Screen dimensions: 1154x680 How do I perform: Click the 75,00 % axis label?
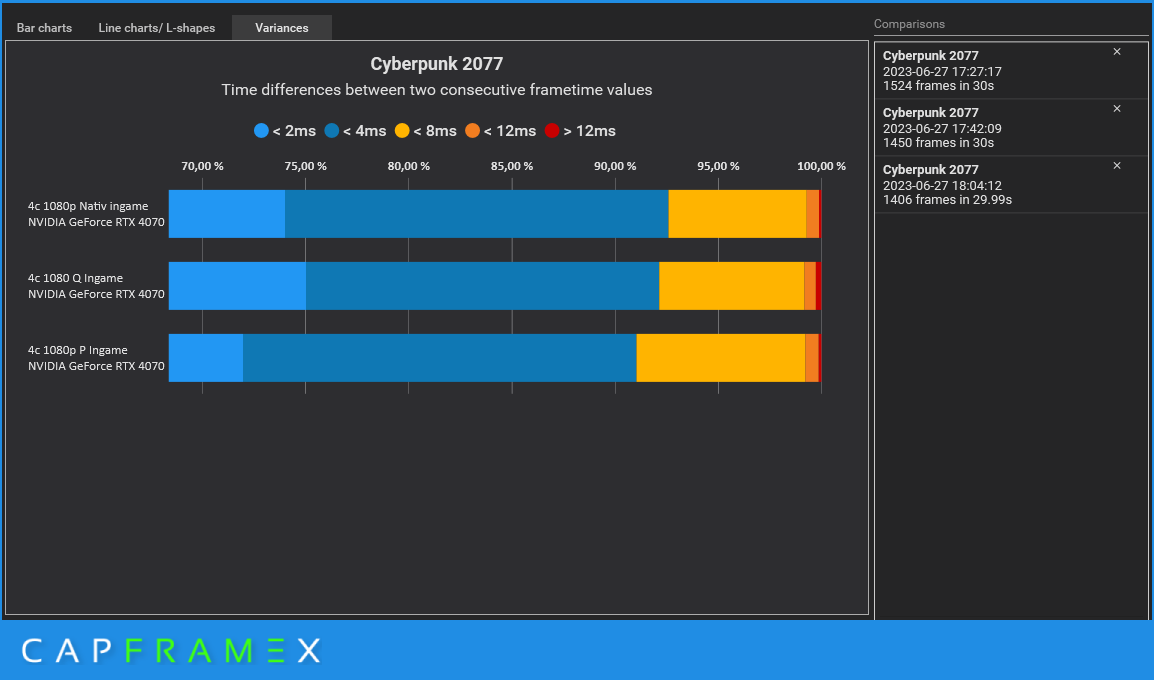305,166
